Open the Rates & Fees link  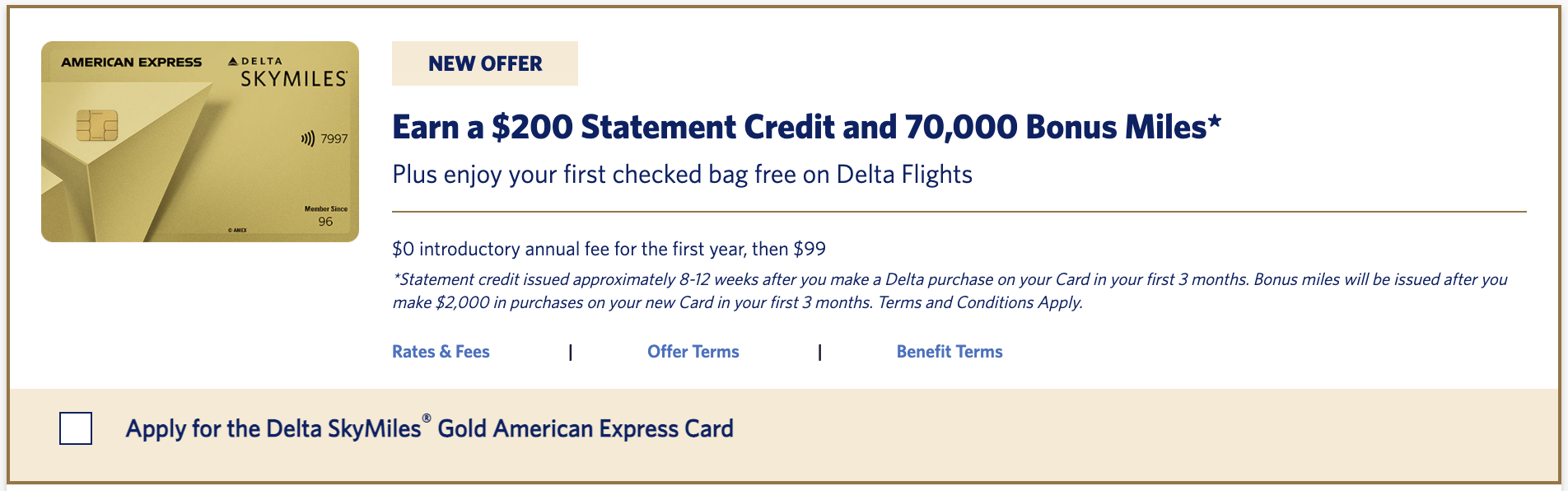pyautogui.click(x=441, y=352)
